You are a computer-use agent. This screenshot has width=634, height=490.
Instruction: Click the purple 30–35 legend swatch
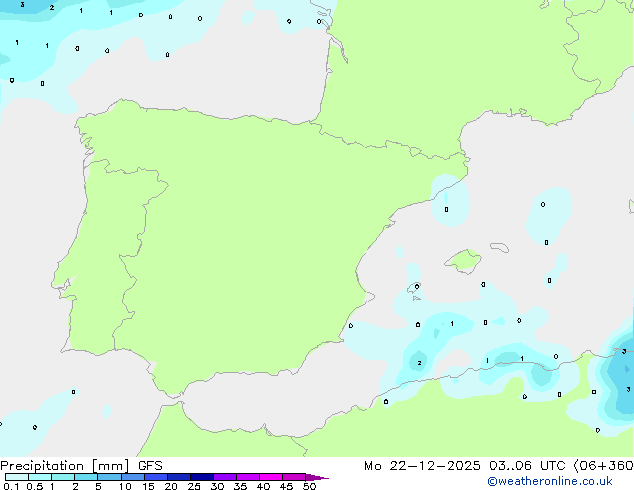pyautogui.click(x=224, y=477)
